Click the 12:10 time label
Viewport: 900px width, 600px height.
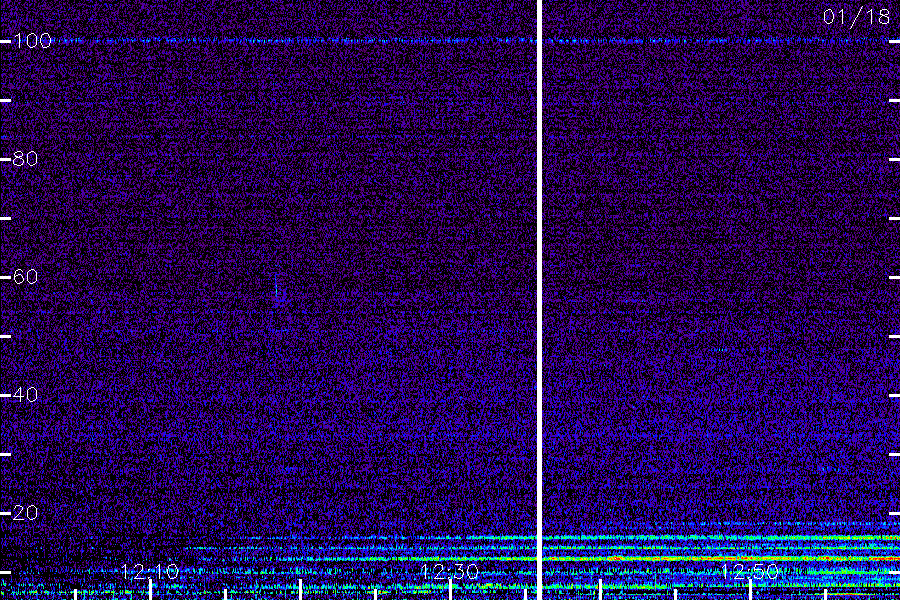pyautogui.click(x=150, y=571)
